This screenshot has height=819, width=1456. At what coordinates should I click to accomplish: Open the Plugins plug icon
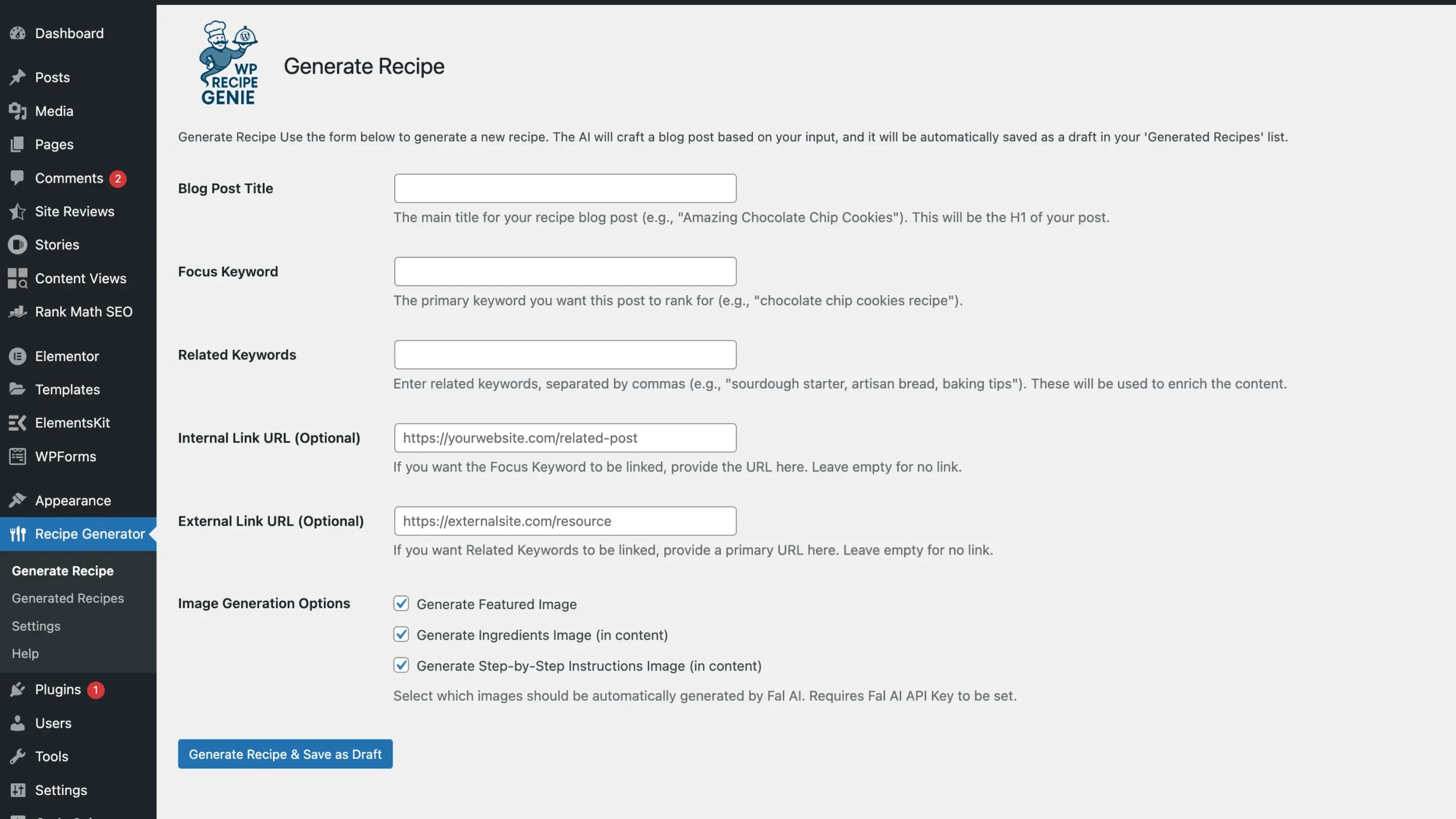[x=18, y=689]
